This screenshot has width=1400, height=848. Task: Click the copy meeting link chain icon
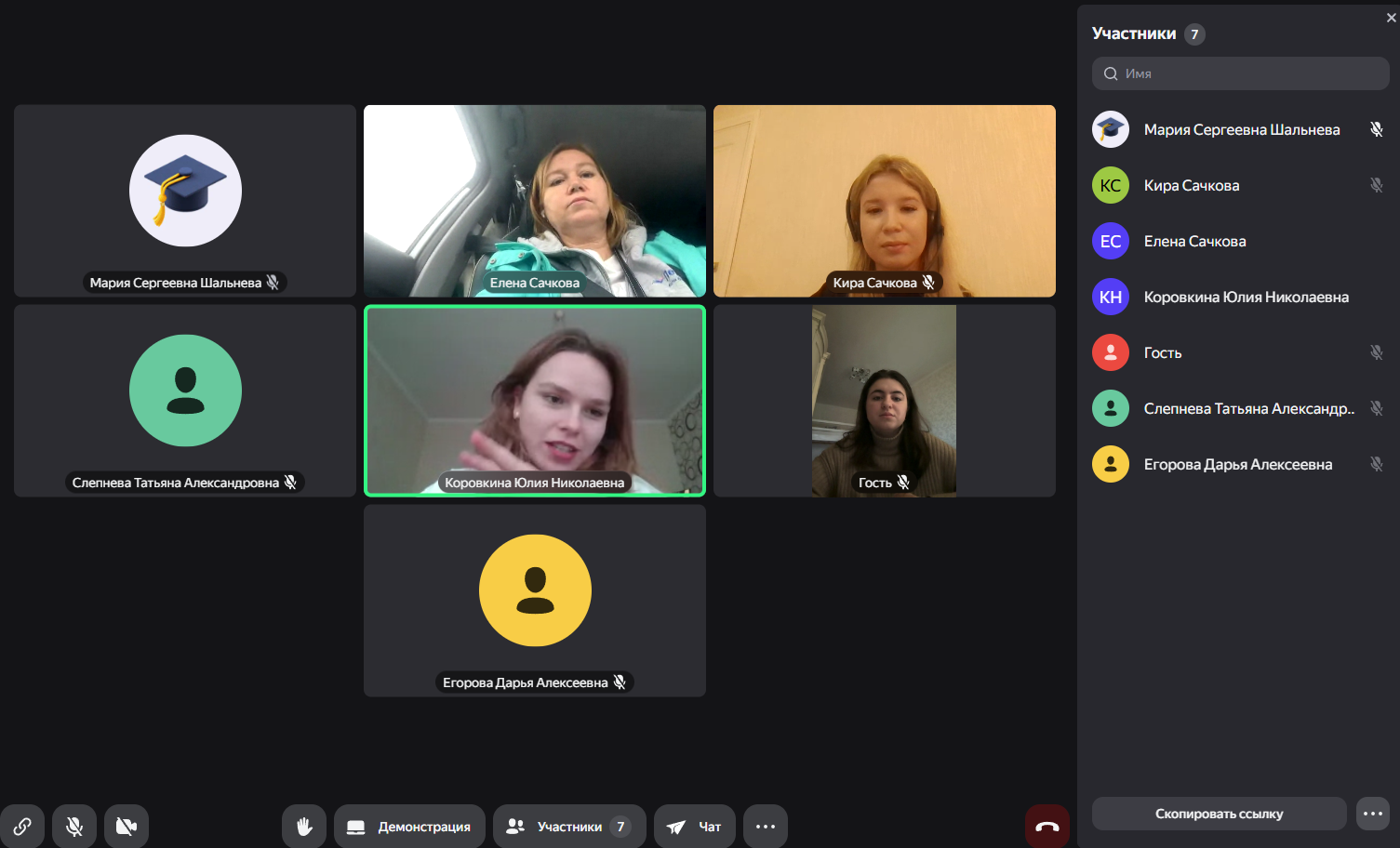coord(22,827)
